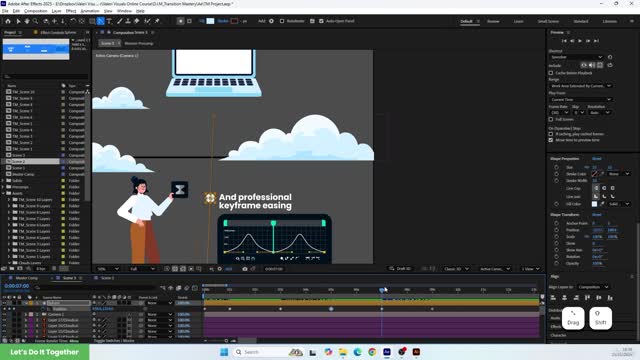Step to next frame in Preview panel
This screenshot has height=360, width=640.
pos(588,41)
